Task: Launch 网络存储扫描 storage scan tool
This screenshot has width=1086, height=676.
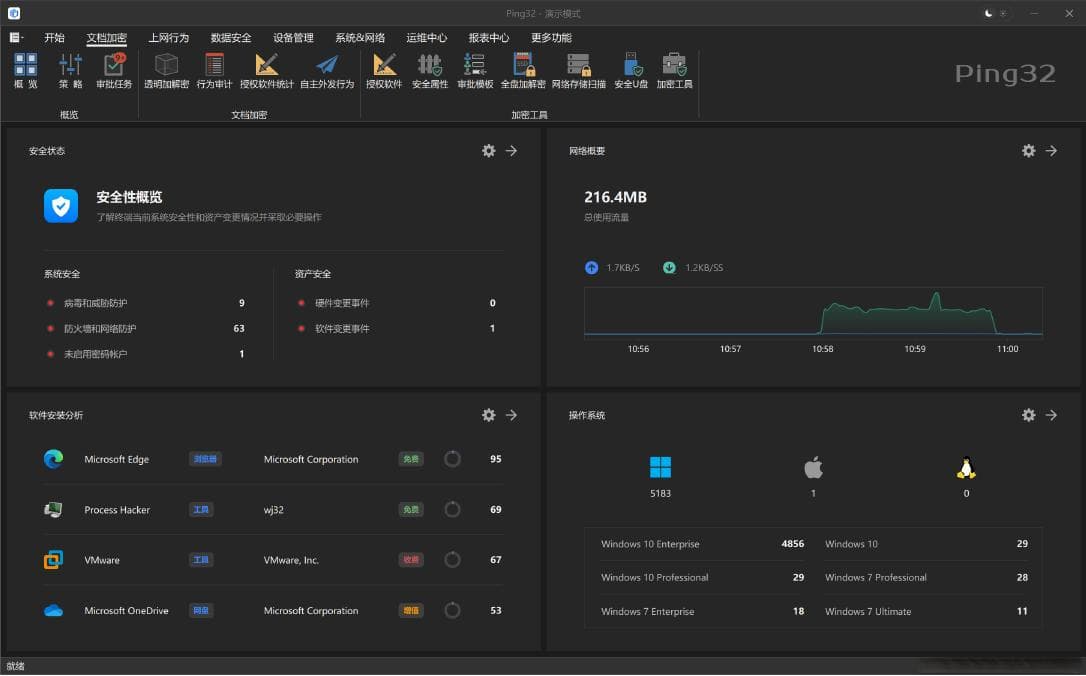Action: (578, 71)
